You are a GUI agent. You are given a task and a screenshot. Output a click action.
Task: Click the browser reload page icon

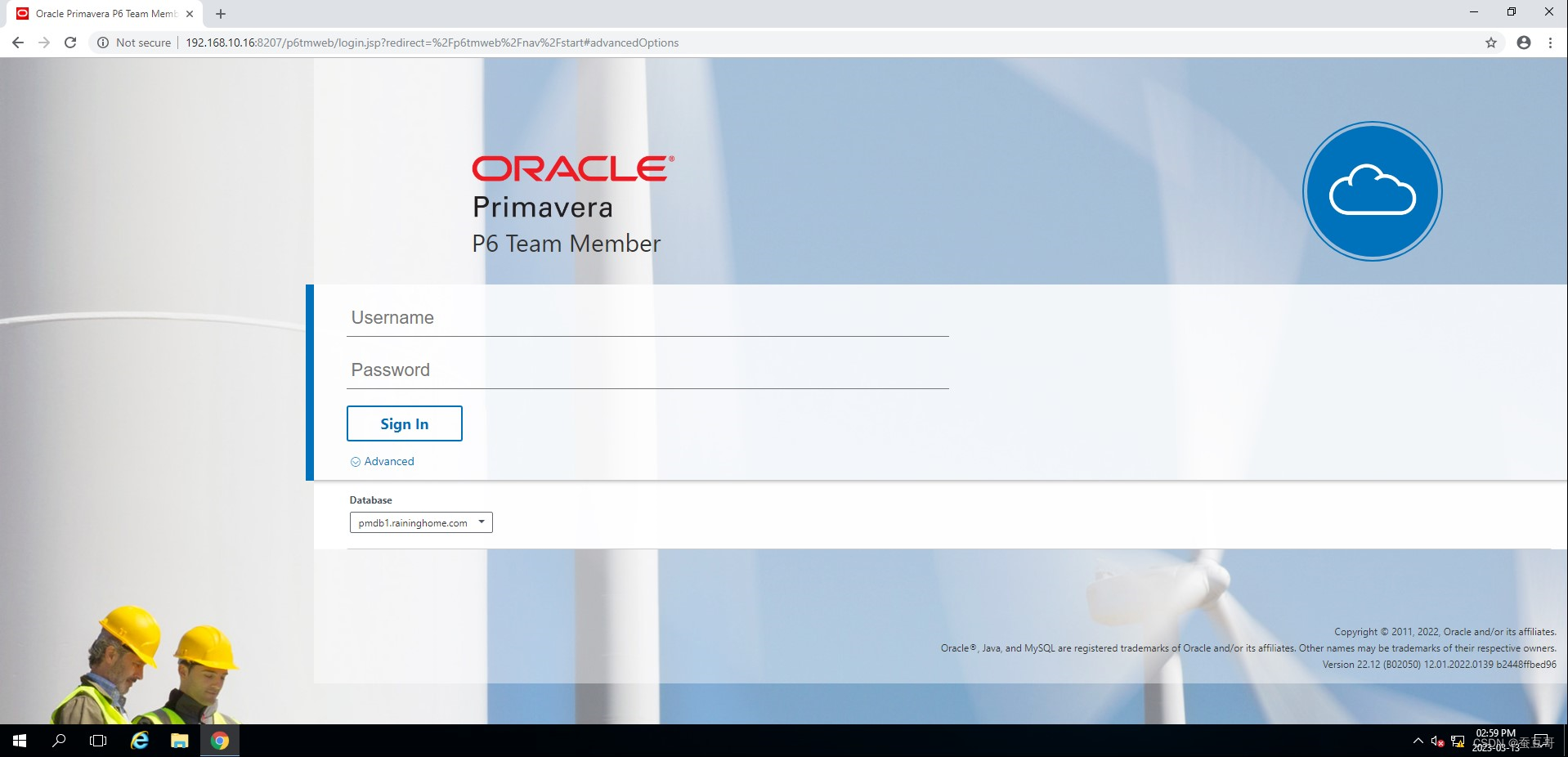(x=70, y=43)
